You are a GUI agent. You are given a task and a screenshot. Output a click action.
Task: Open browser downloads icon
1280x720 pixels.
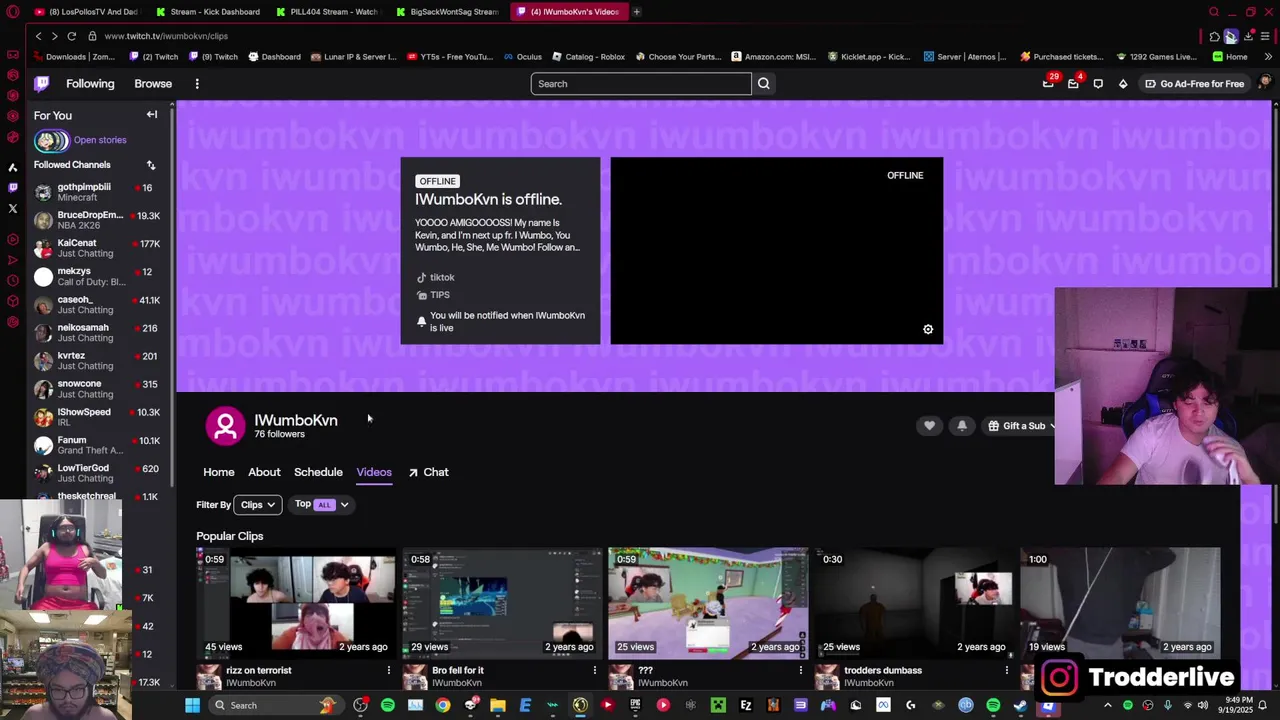coord(1248,36)
